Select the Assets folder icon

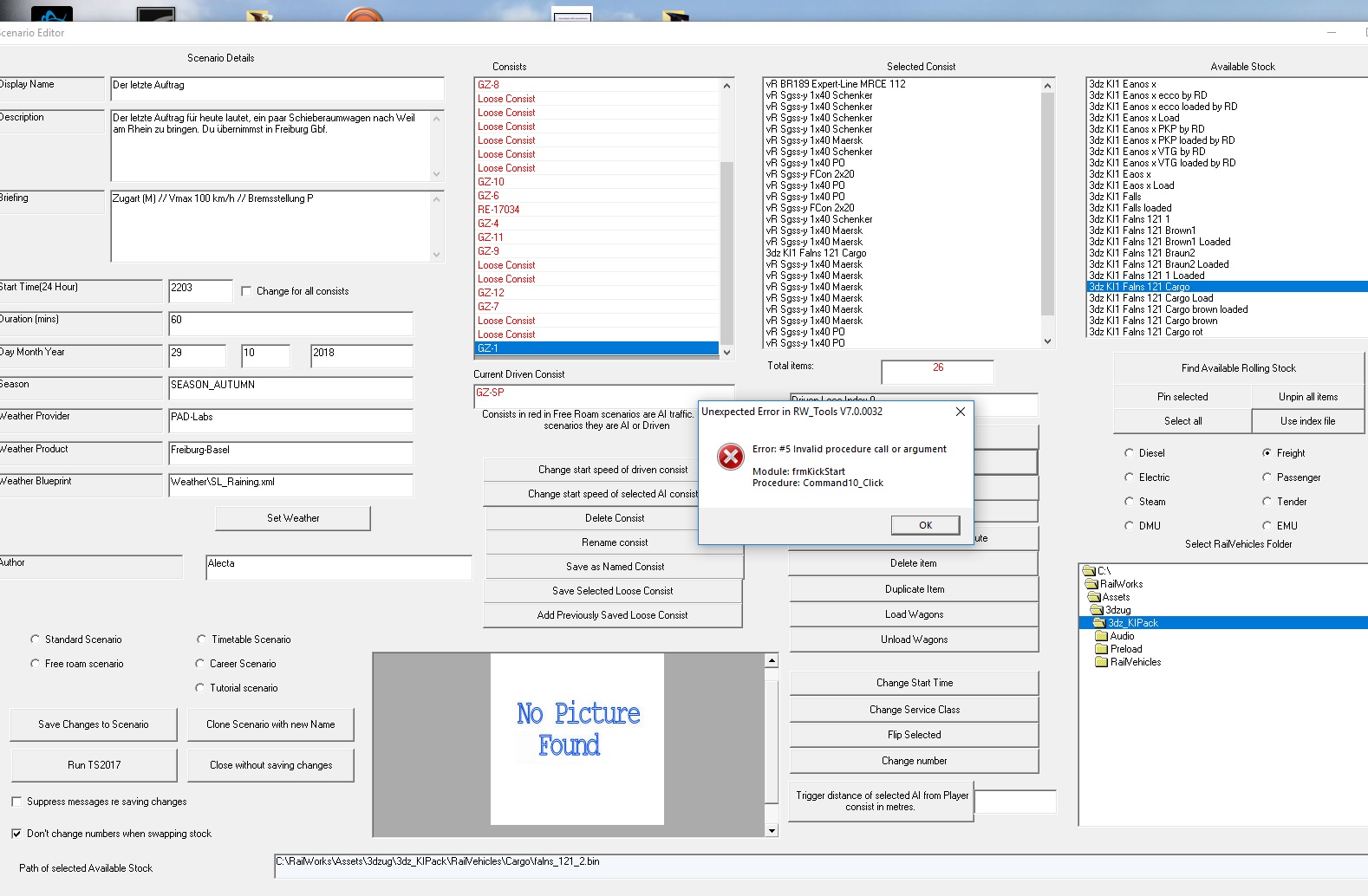1096,597
